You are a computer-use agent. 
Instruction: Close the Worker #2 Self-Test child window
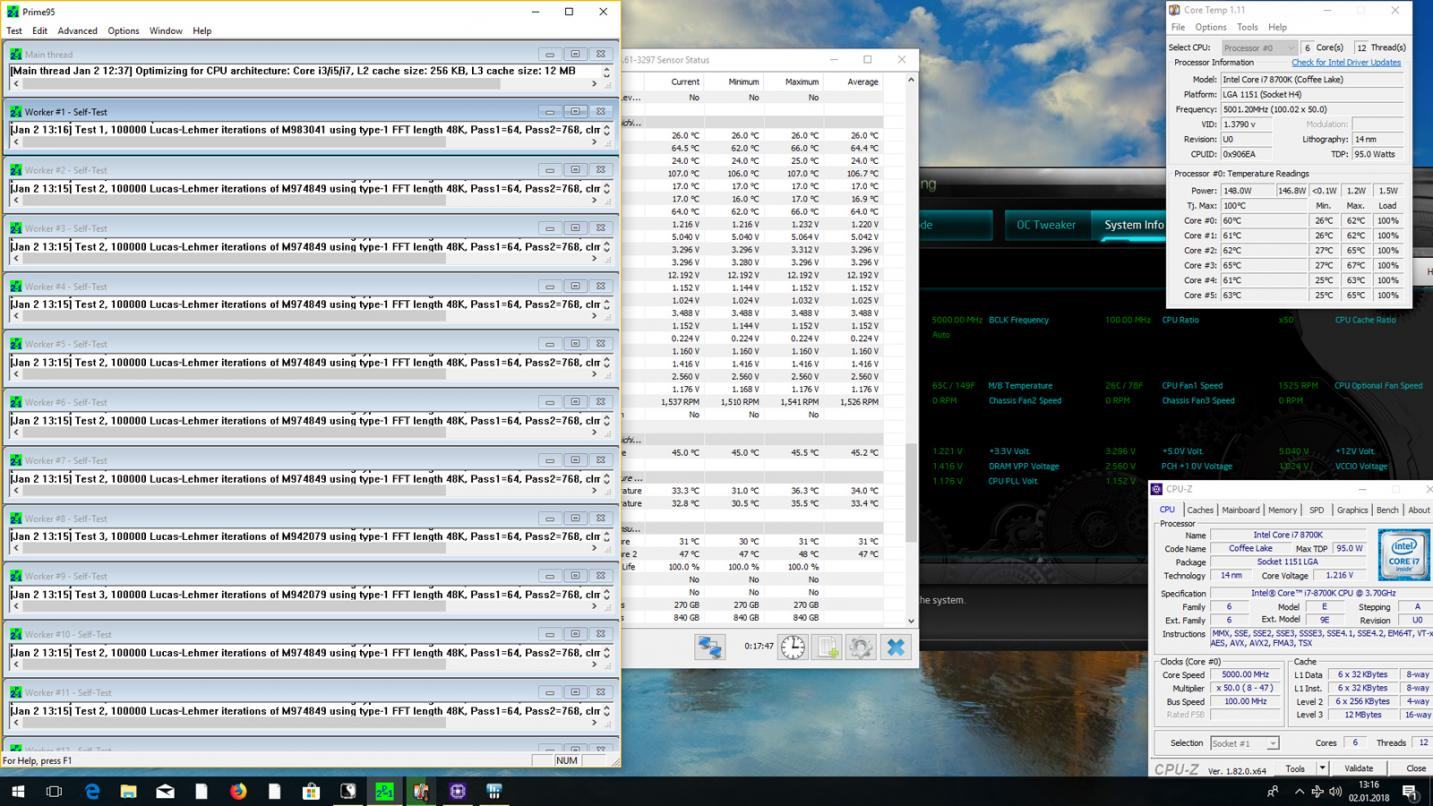point(600,170)
